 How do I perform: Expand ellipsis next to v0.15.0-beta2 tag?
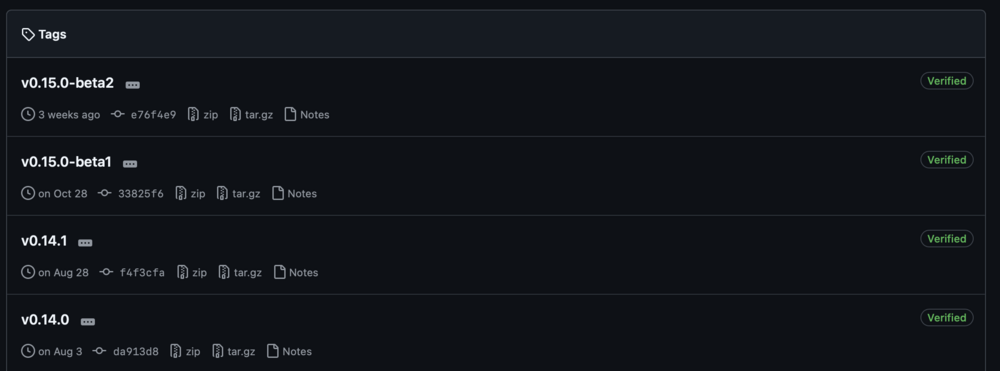(133, 85)
